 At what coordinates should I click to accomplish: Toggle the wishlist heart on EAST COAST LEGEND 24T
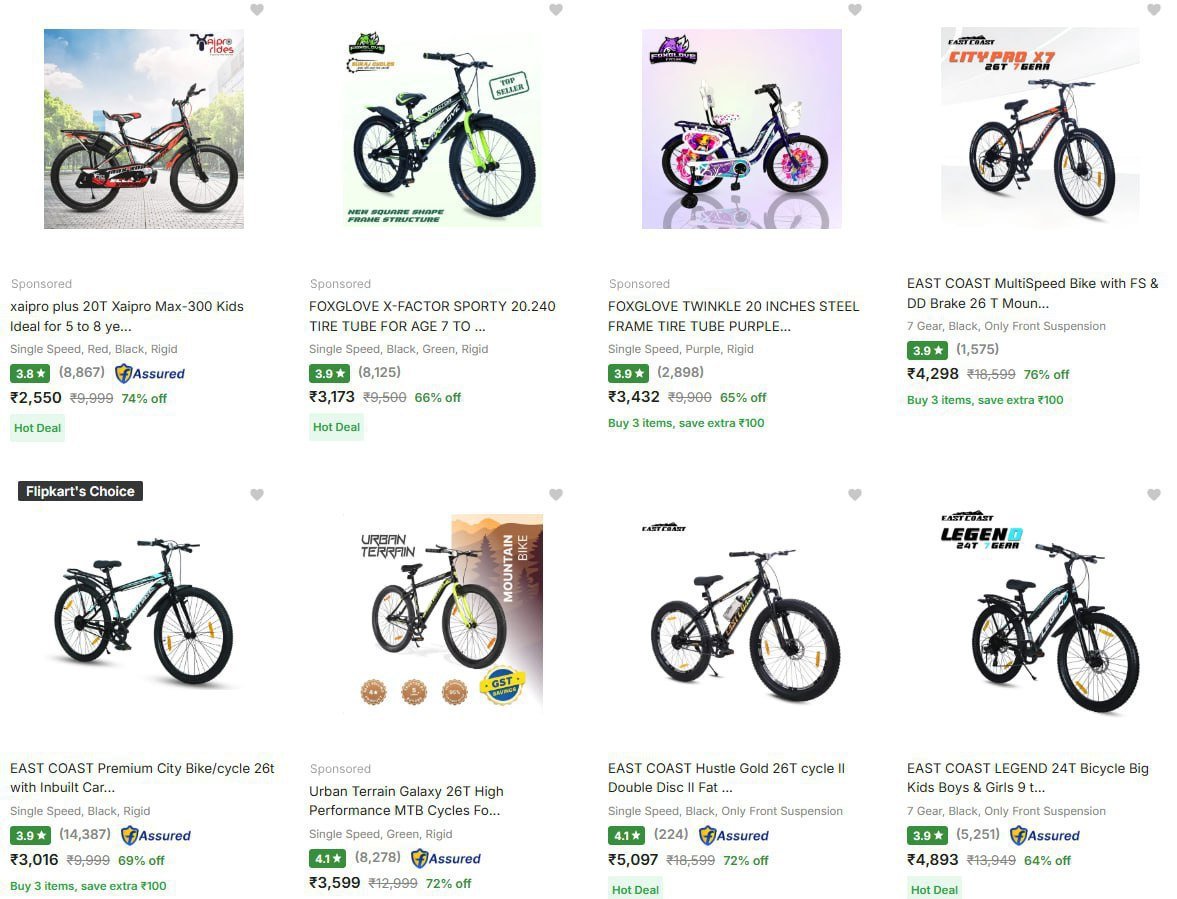tap(1154, 494)
